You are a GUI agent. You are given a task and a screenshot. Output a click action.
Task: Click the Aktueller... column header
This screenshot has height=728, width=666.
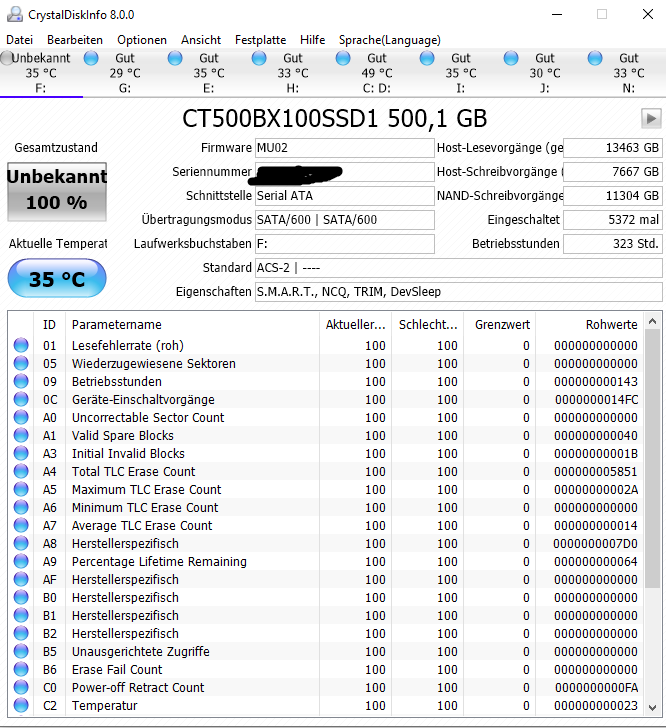coord(355,325)
